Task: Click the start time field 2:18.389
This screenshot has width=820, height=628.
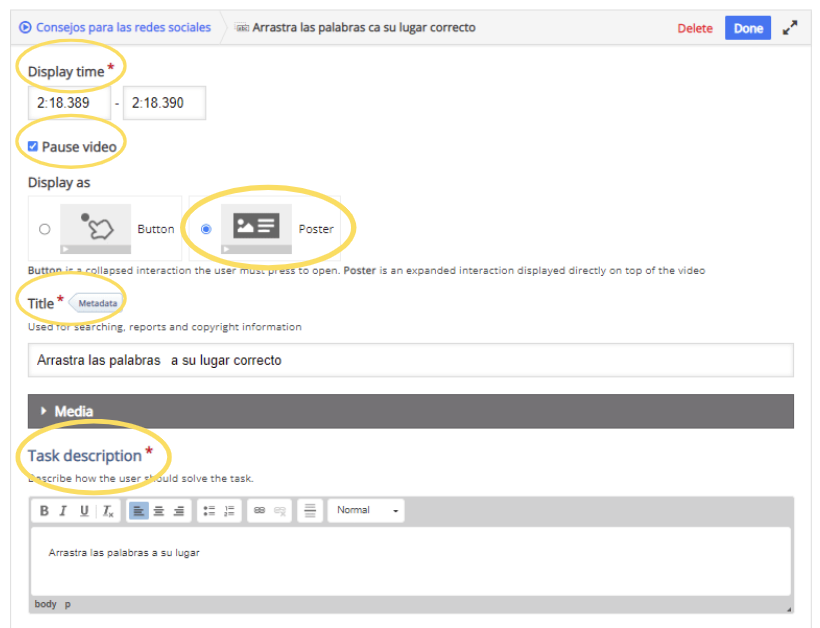Action: point(69,103)
